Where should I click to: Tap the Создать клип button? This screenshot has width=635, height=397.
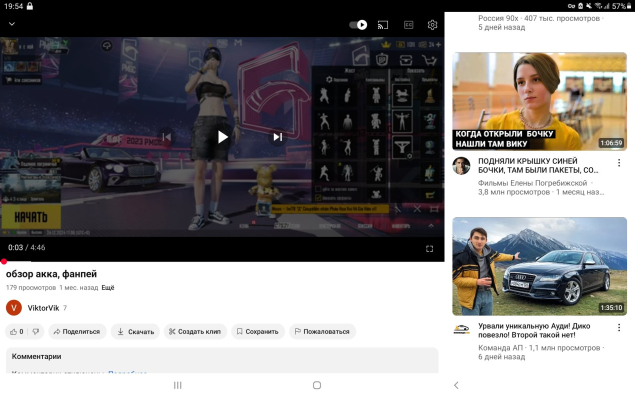(x=195, y=331)
